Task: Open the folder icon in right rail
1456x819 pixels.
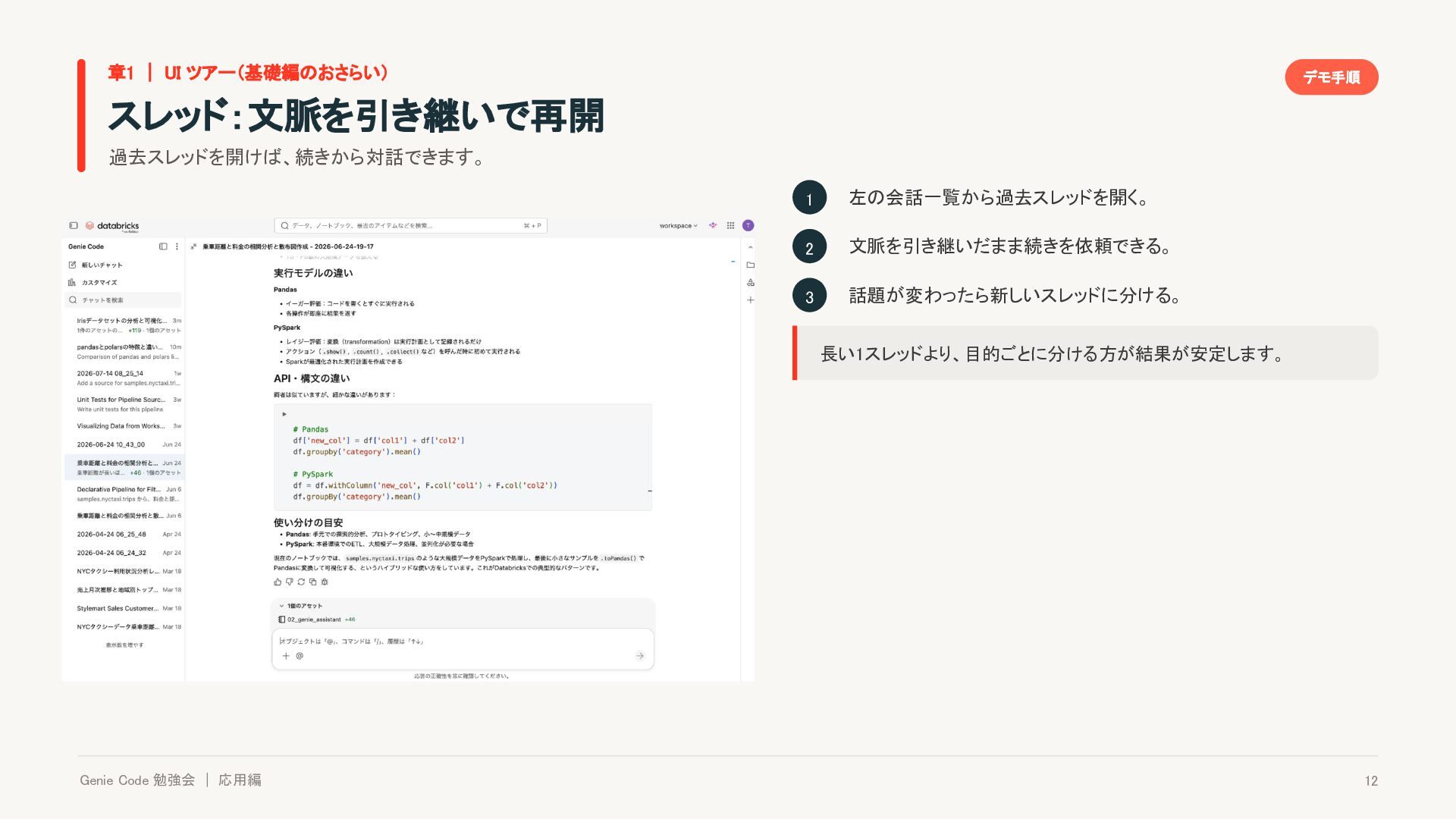Action: pos(750,265)
